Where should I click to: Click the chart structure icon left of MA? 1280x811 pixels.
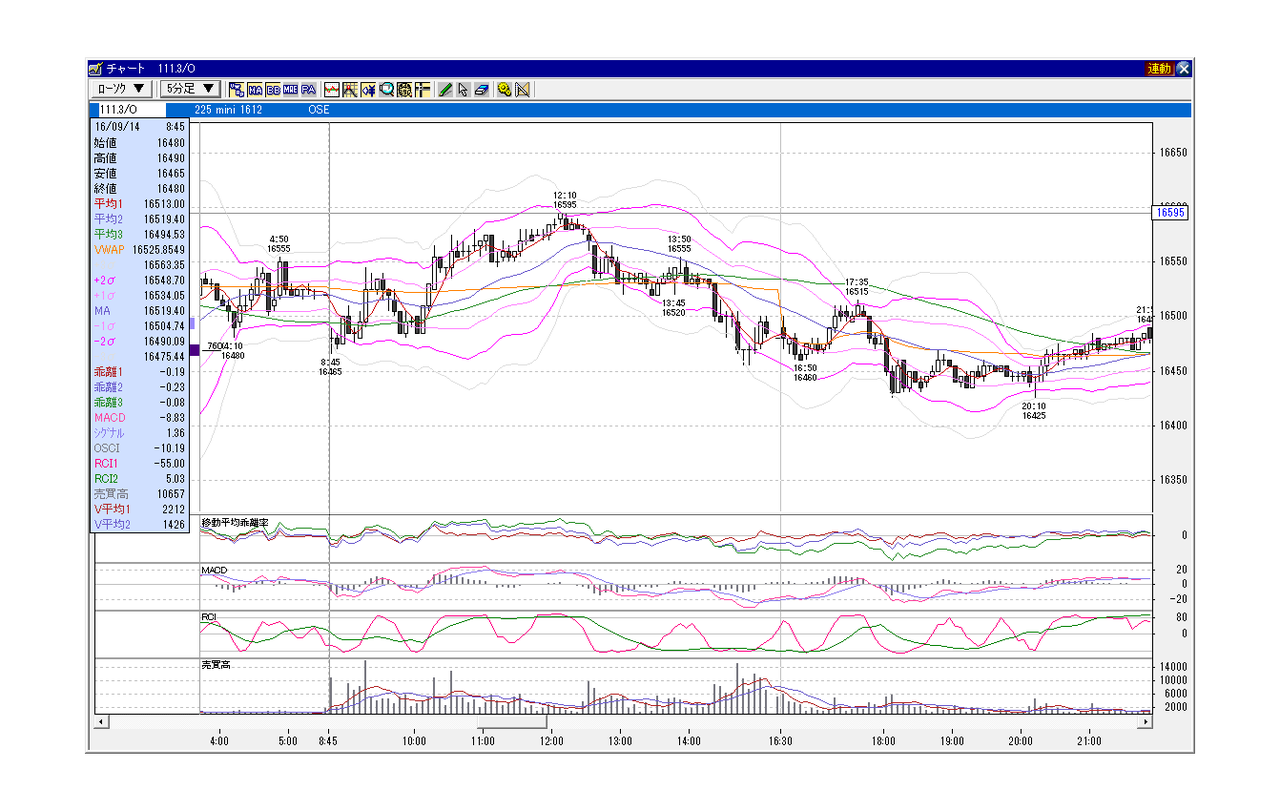point(237,89)
